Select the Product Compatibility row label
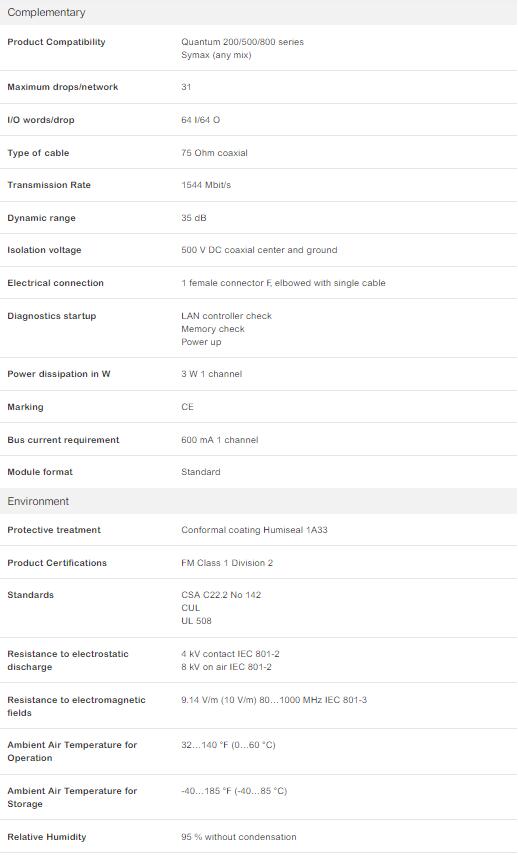 click(56, 42)
